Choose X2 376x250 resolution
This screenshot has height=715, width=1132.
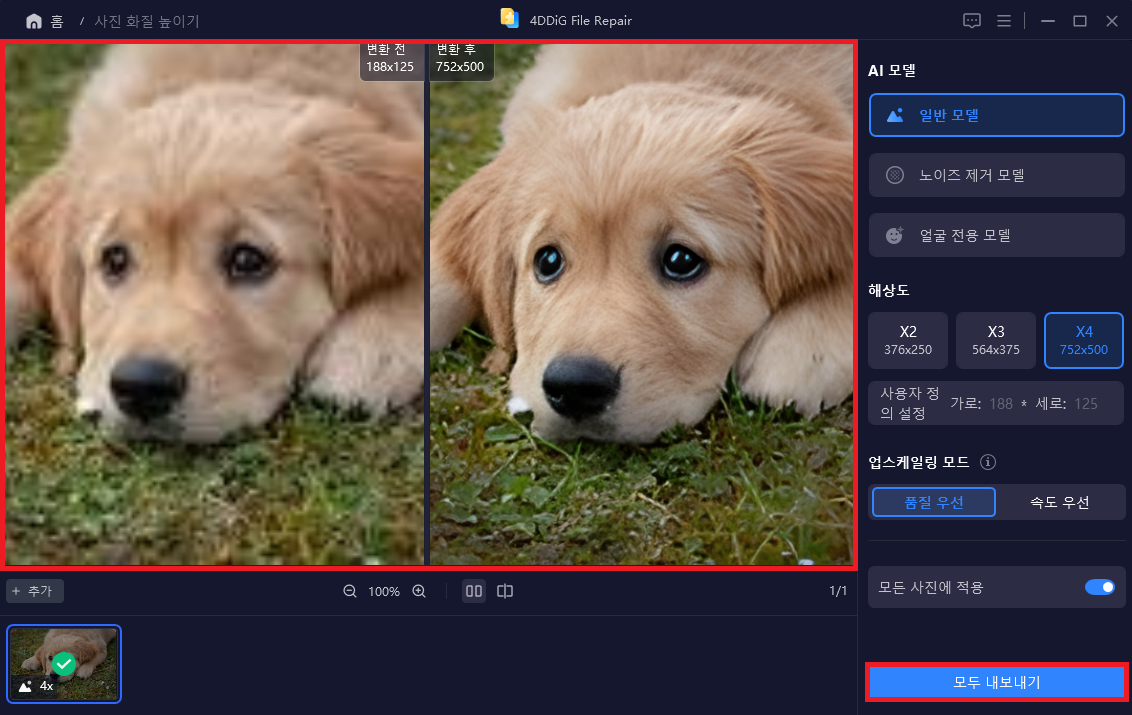[x=907, y=340]
